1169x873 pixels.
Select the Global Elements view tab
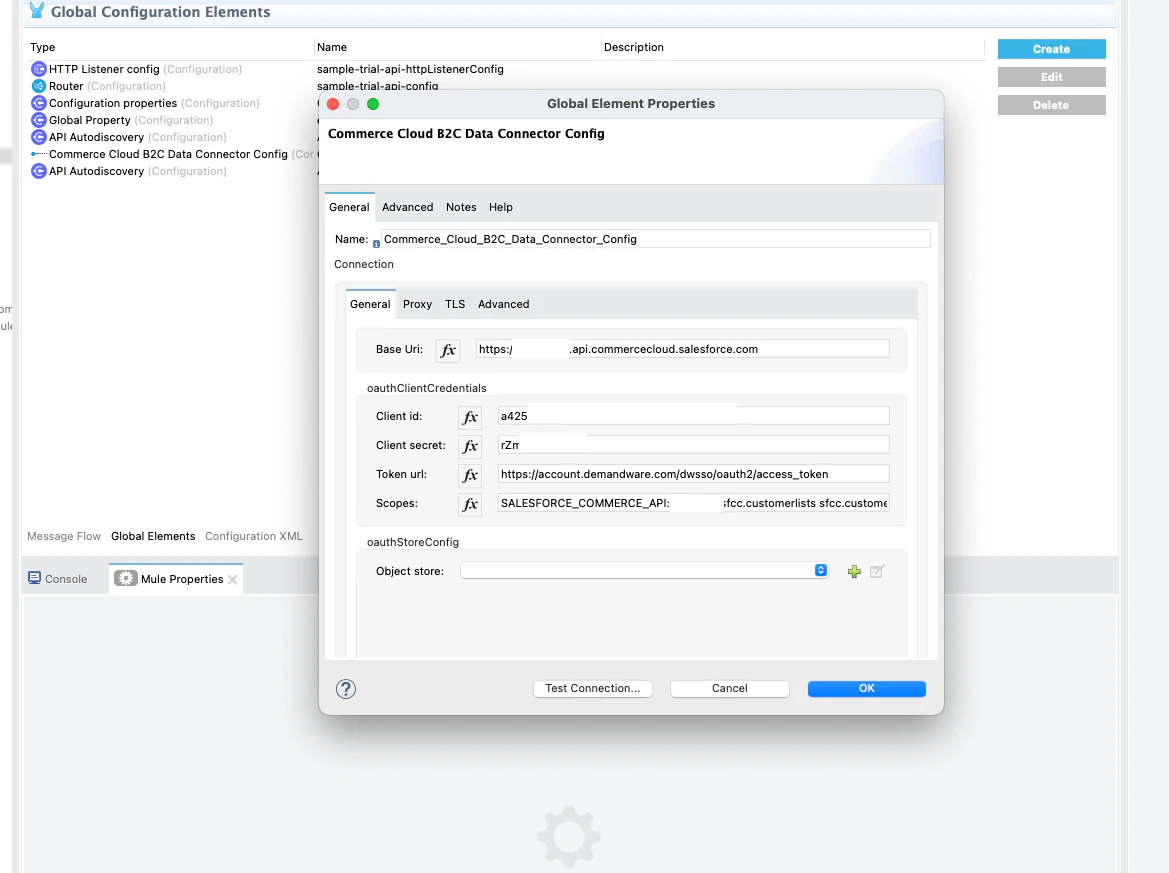point(153,536)
